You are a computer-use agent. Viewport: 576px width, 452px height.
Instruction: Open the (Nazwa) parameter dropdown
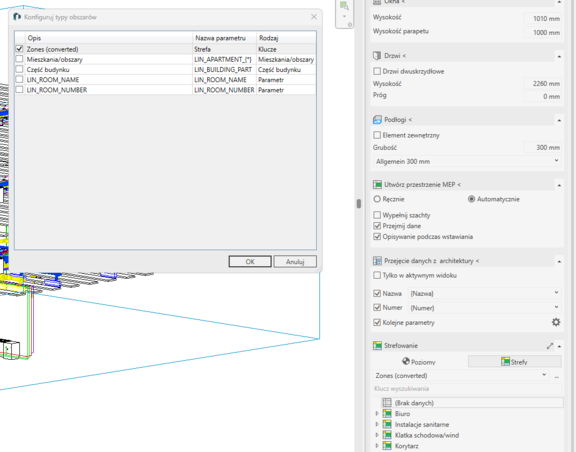tap(485, 293)
